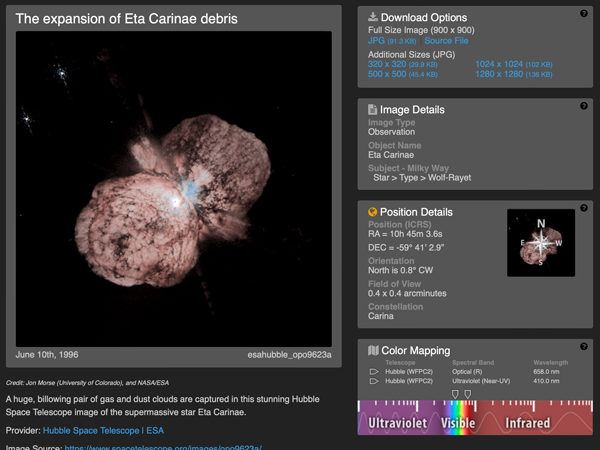Click the Image Details document icon
This screenshot has width=600, height=450.
(372, 109)
